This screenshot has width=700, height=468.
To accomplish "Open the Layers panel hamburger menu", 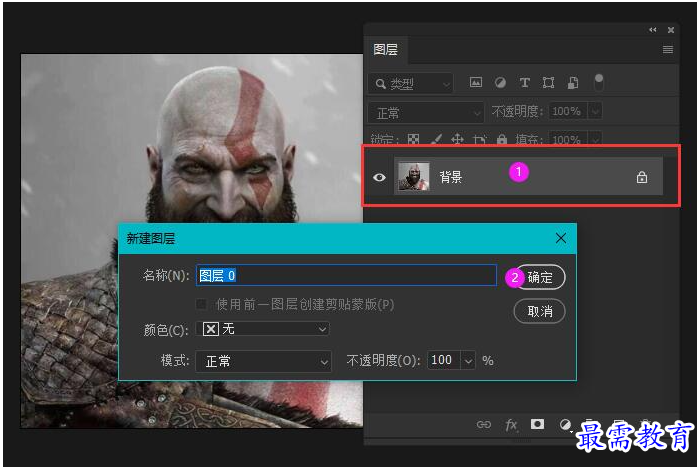I will [667, 50].
